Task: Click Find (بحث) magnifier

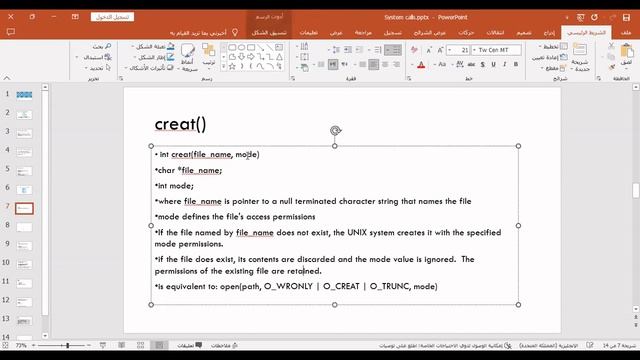Action: pyautogui.click(x=107, y=47)
